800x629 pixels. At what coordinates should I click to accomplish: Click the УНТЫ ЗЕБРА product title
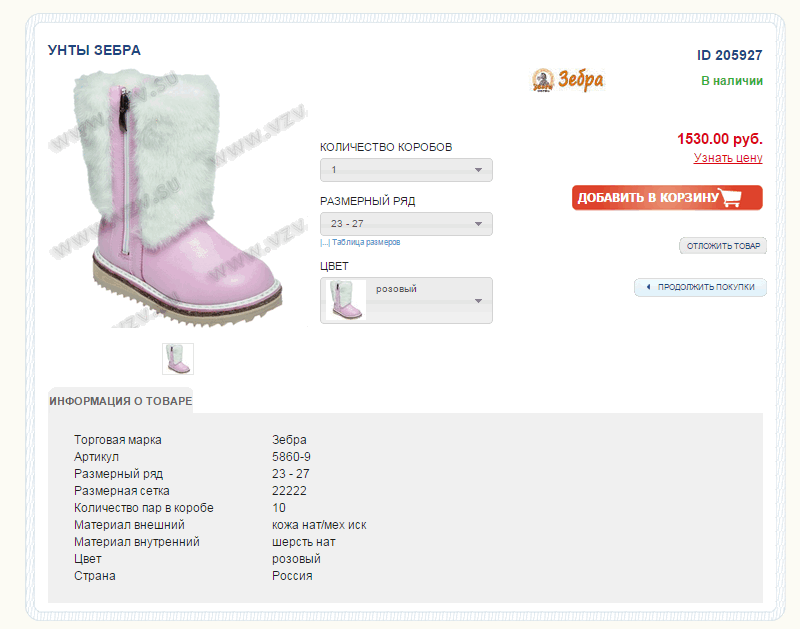(94, 50)
